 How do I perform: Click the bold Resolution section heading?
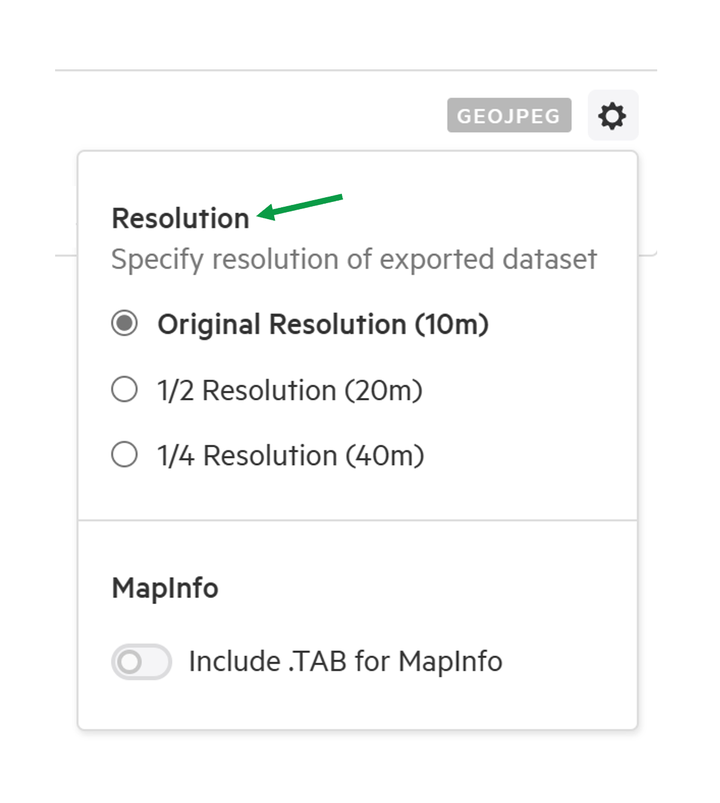point(180,219)
